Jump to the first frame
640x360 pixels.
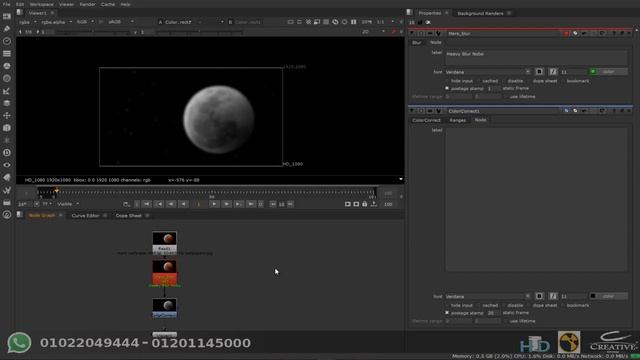click(147, 204)
